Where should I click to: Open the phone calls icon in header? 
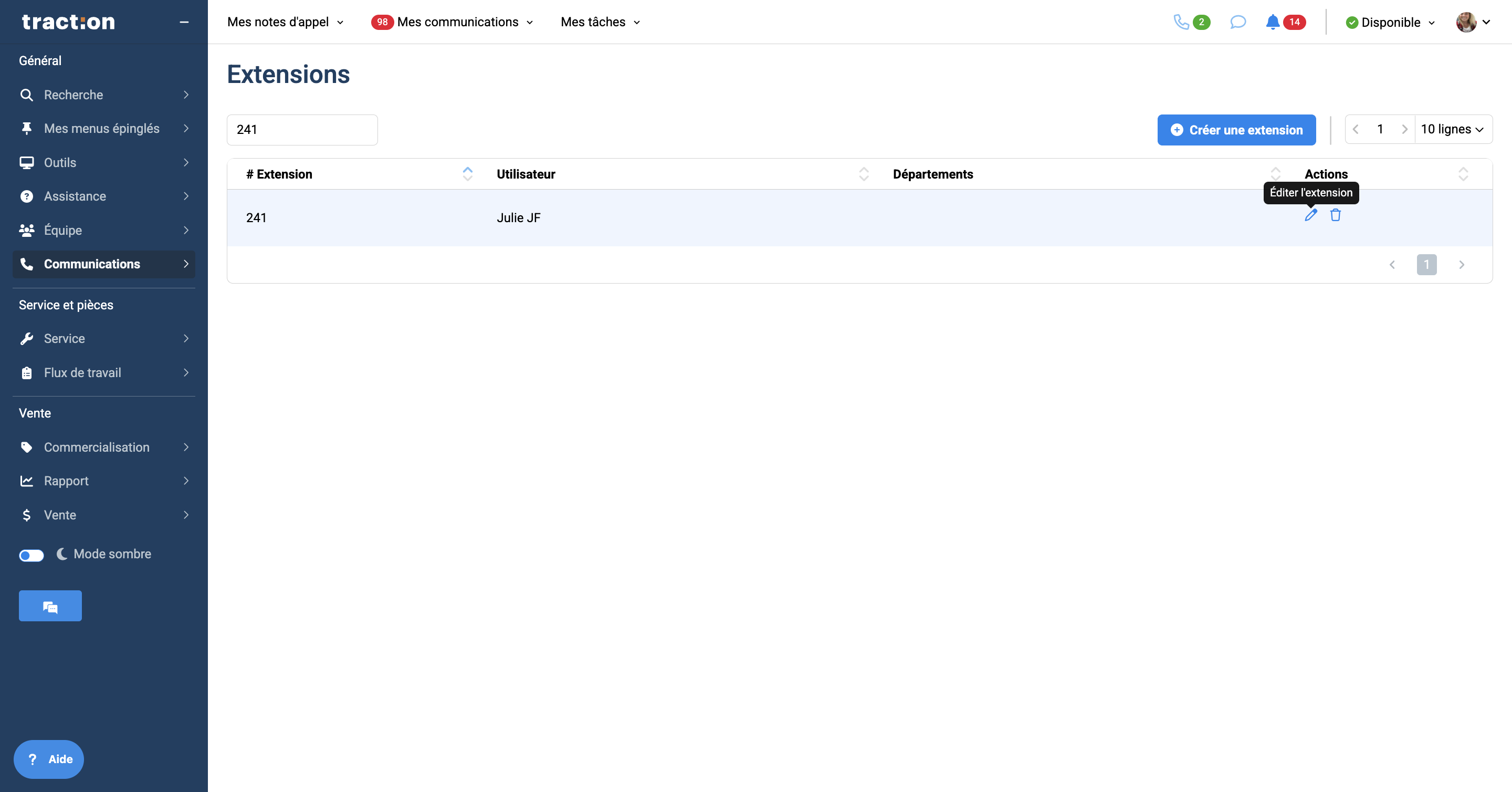tap(1181, 22)
